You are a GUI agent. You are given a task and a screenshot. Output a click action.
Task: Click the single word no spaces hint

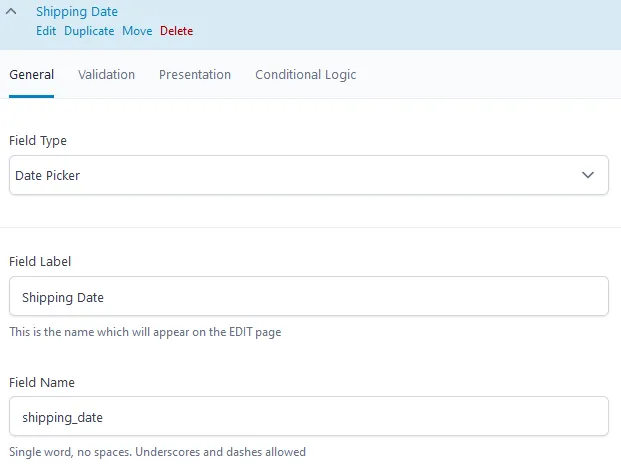pyautogui.click(x=157, y=452)
